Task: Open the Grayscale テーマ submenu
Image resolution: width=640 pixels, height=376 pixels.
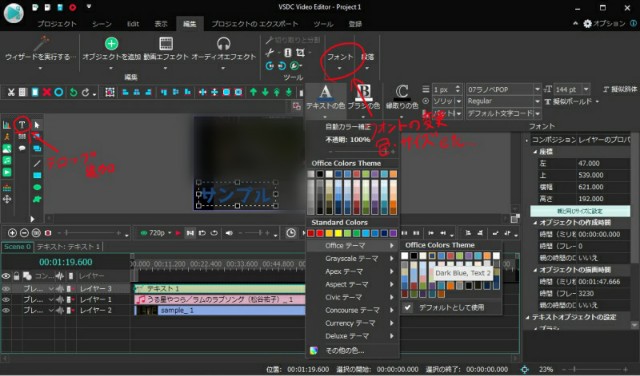Action: click(352, 258)
